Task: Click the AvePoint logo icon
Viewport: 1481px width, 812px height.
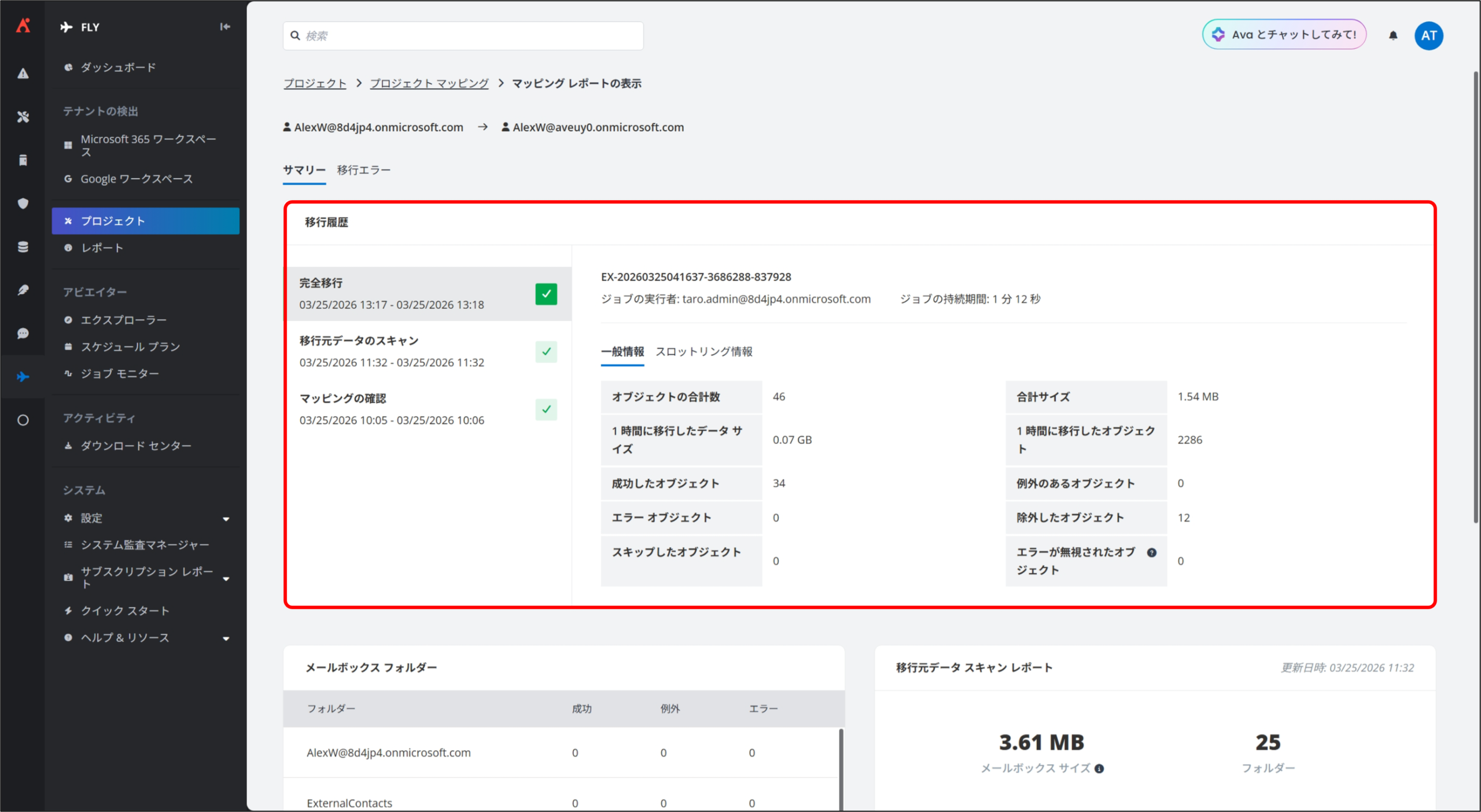Action: click(x=23, y=25)
